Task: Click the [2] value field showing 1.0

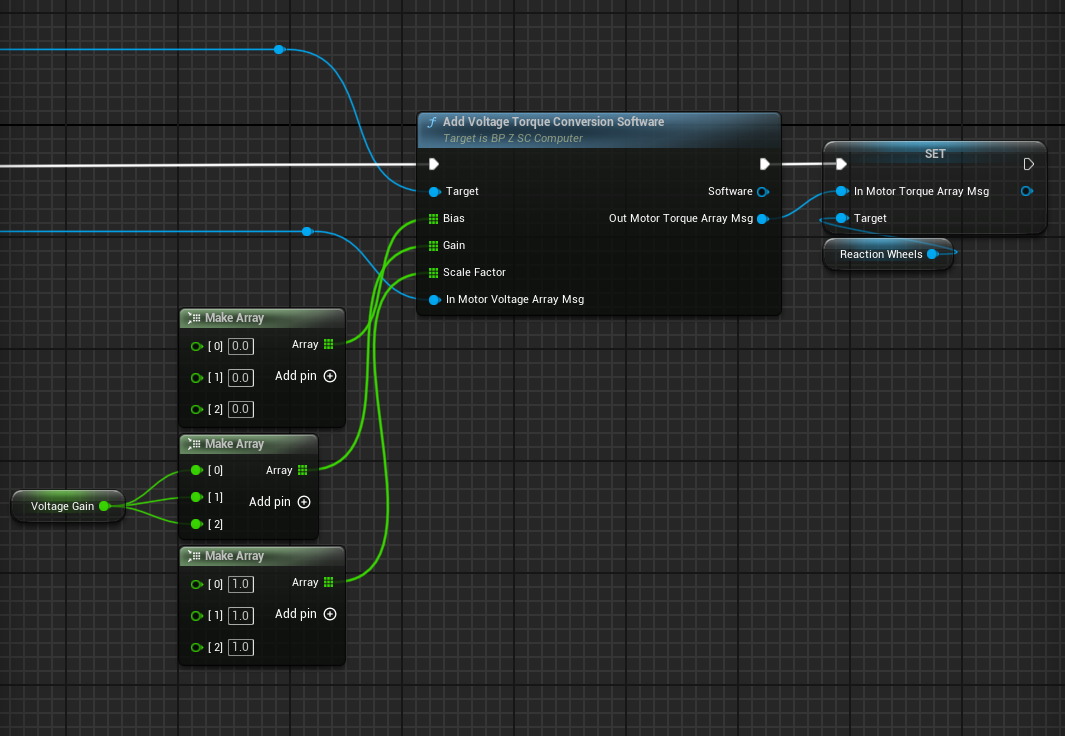Action: (x=241, y=647)
